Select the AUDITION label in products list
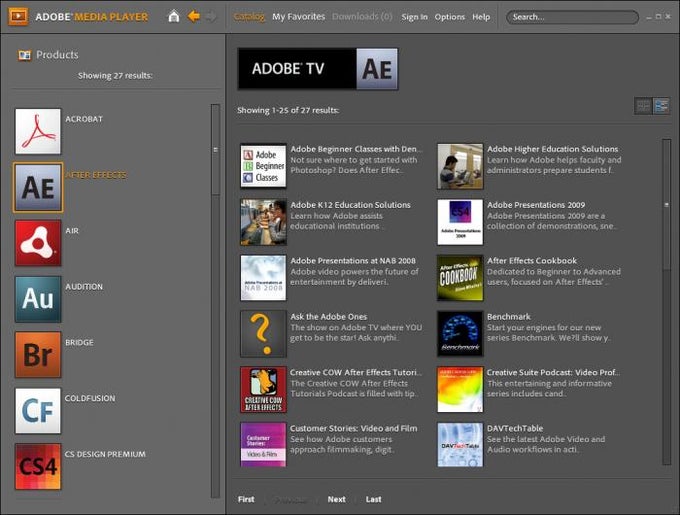680x515 pixels. point(84,287)
